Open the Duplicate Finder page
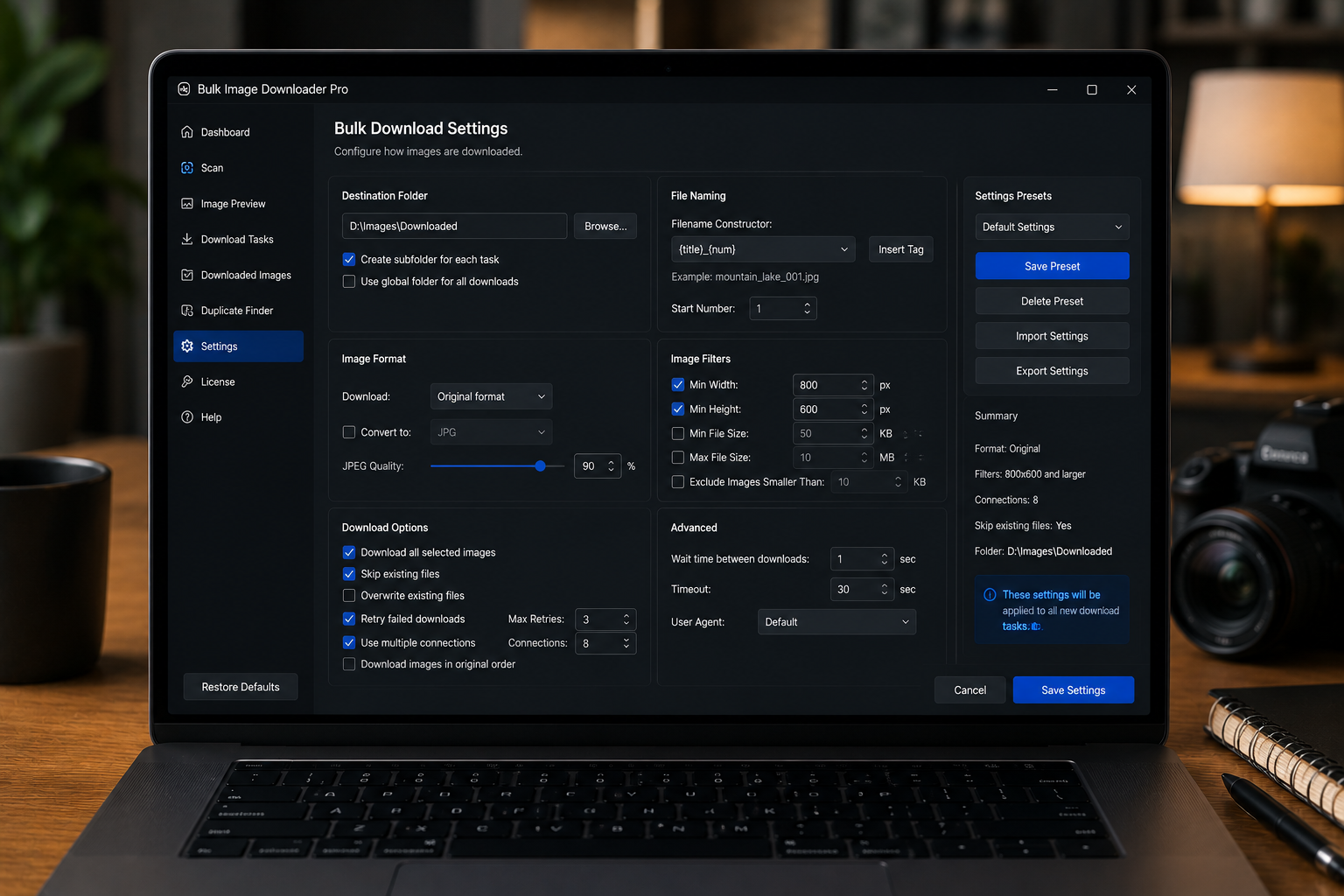Viewport: 1344px width, 896px height. click(x=238, y=311)
